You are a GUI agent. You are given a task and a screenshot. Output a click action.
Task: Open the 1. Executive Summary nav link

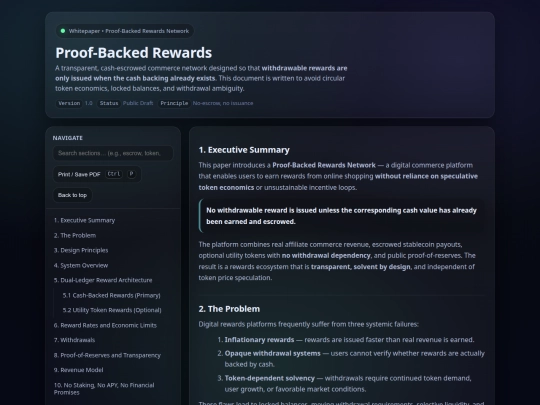[84, 220]
